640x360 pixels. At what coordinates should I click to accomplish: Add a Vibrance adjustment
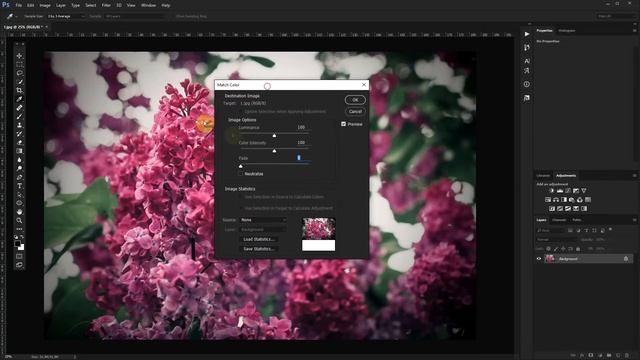(x=584, y=191)
